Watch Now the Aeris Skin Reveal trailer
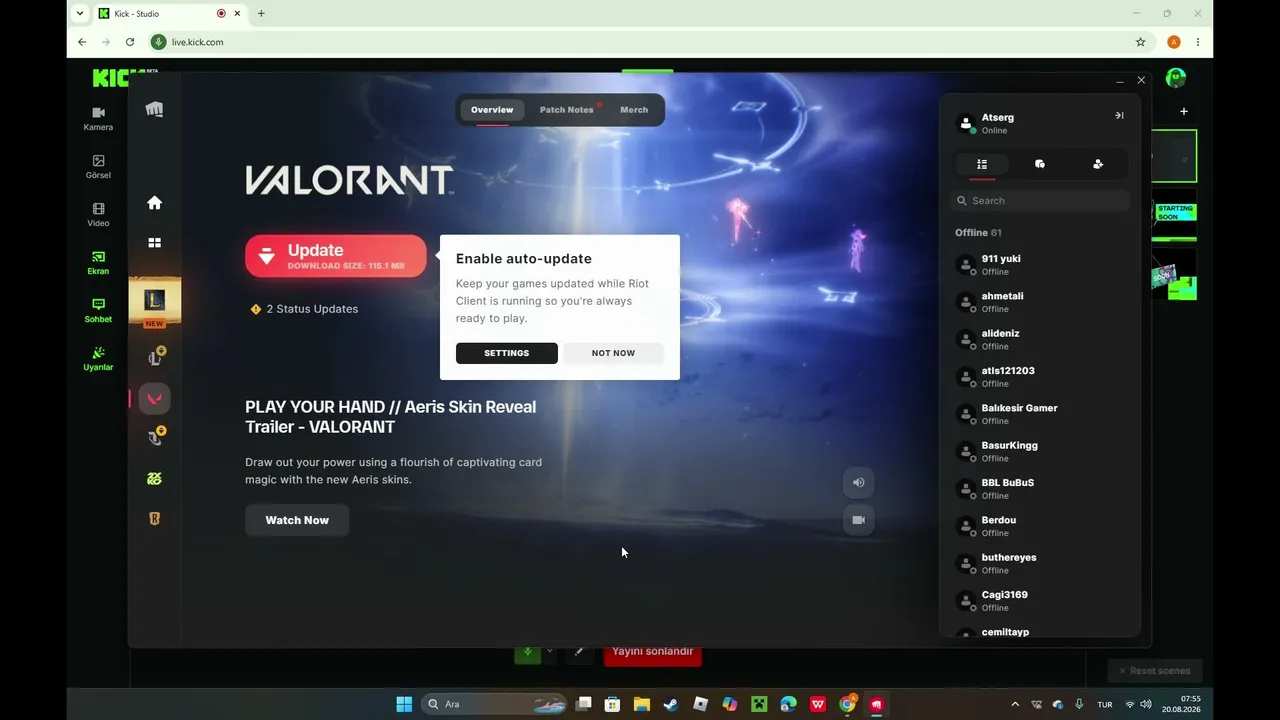The image size is (1280, 720). coord(297,520)
